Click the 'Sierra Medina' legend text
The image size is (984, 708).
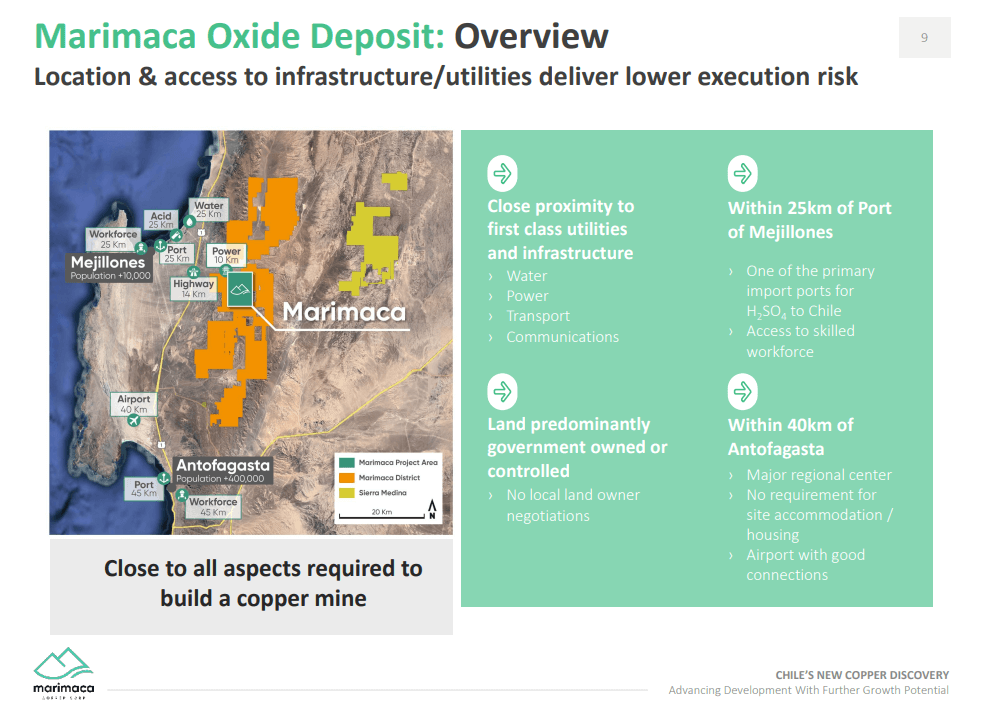(383, 493)
